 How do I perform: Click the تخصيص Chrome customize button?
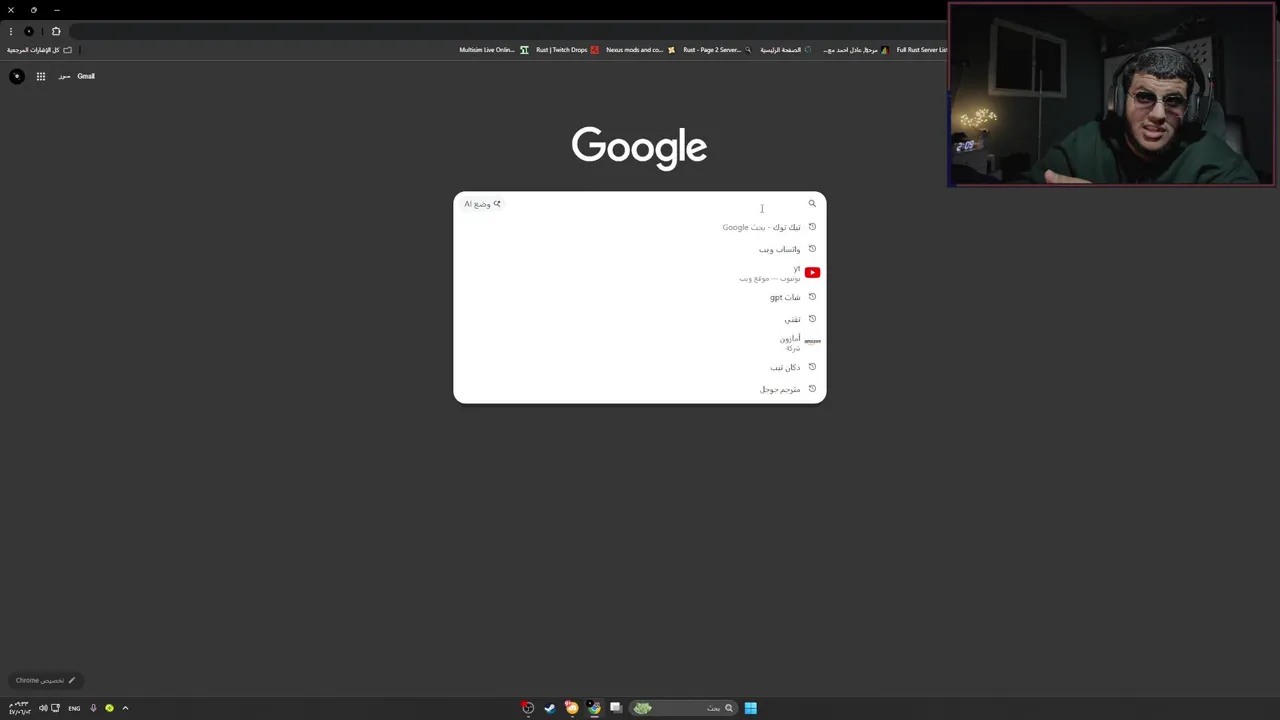click(45, 680)
